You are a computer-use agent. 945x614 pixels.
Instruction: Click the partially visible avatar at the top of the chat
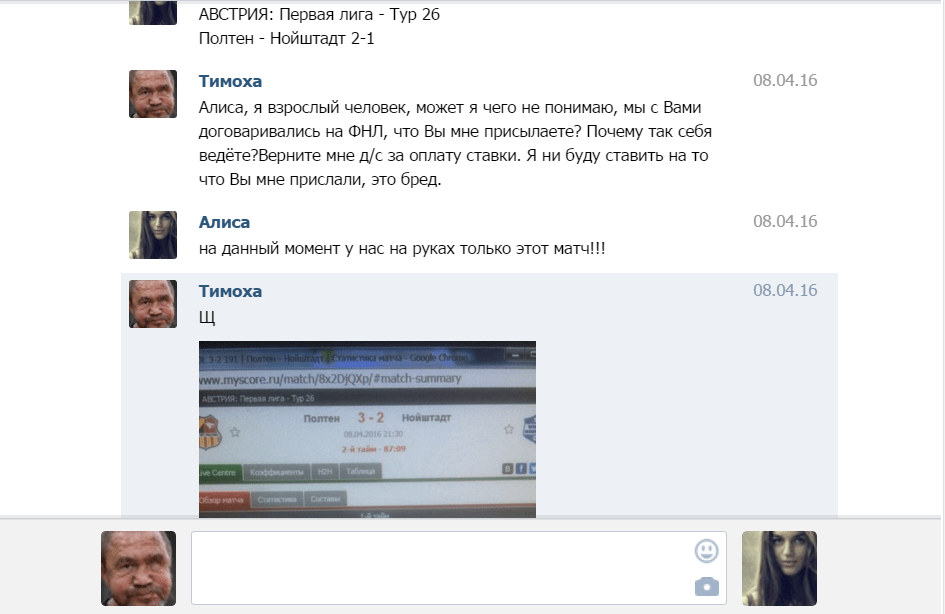click(153, 12)
